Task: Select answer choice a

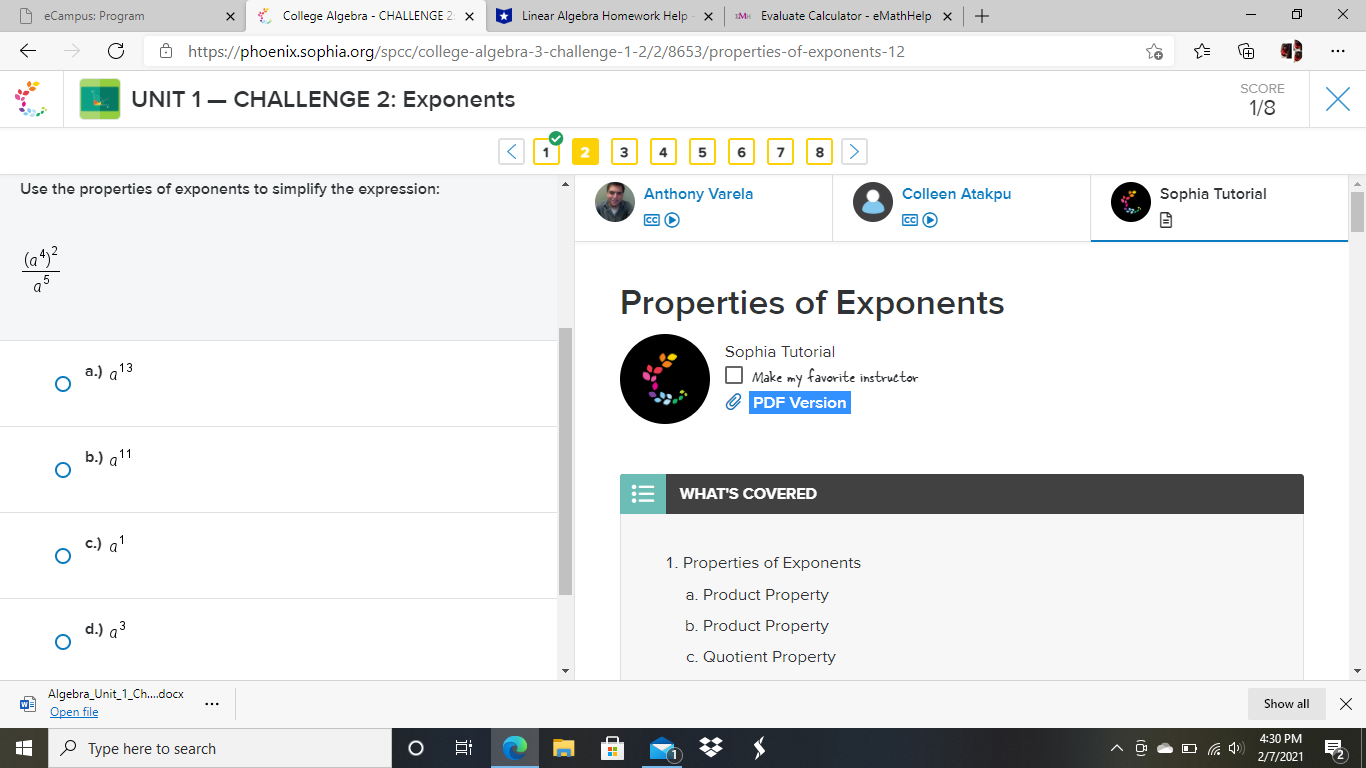Action: pos(63,383)
